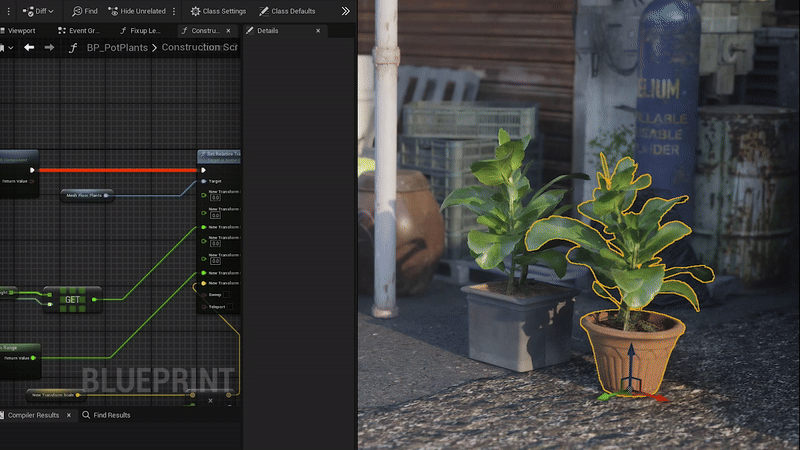Viewport: 800px width, 450px height.
Task: Click the red wire between nodes
Action: (117, 170)
